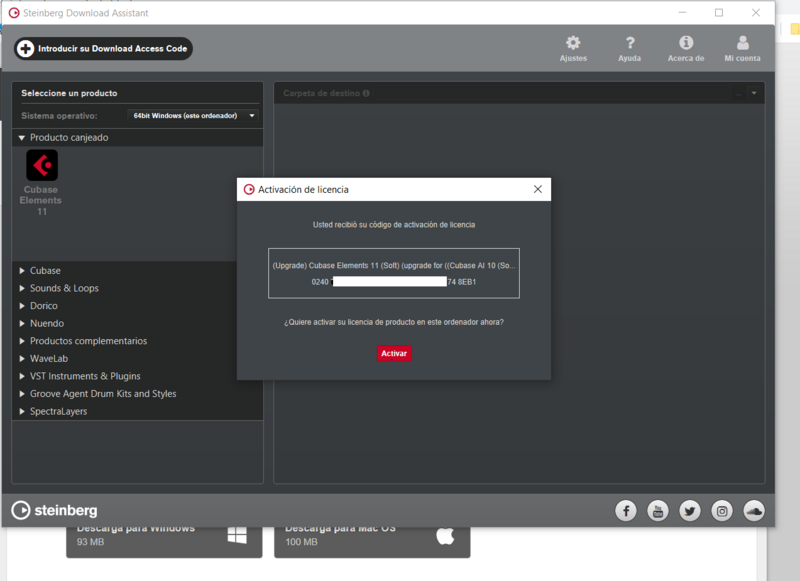The width and height of the screenshot is (800, 581).
Task: Open Ayuda help question mark
Action: click(x=630, y=48)
